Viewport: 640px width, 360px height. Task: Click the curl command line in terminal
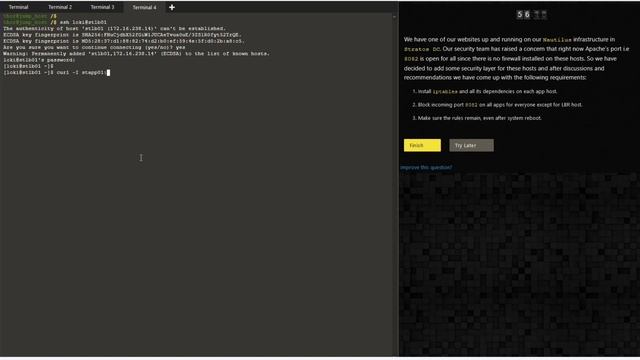coord(57,72)
